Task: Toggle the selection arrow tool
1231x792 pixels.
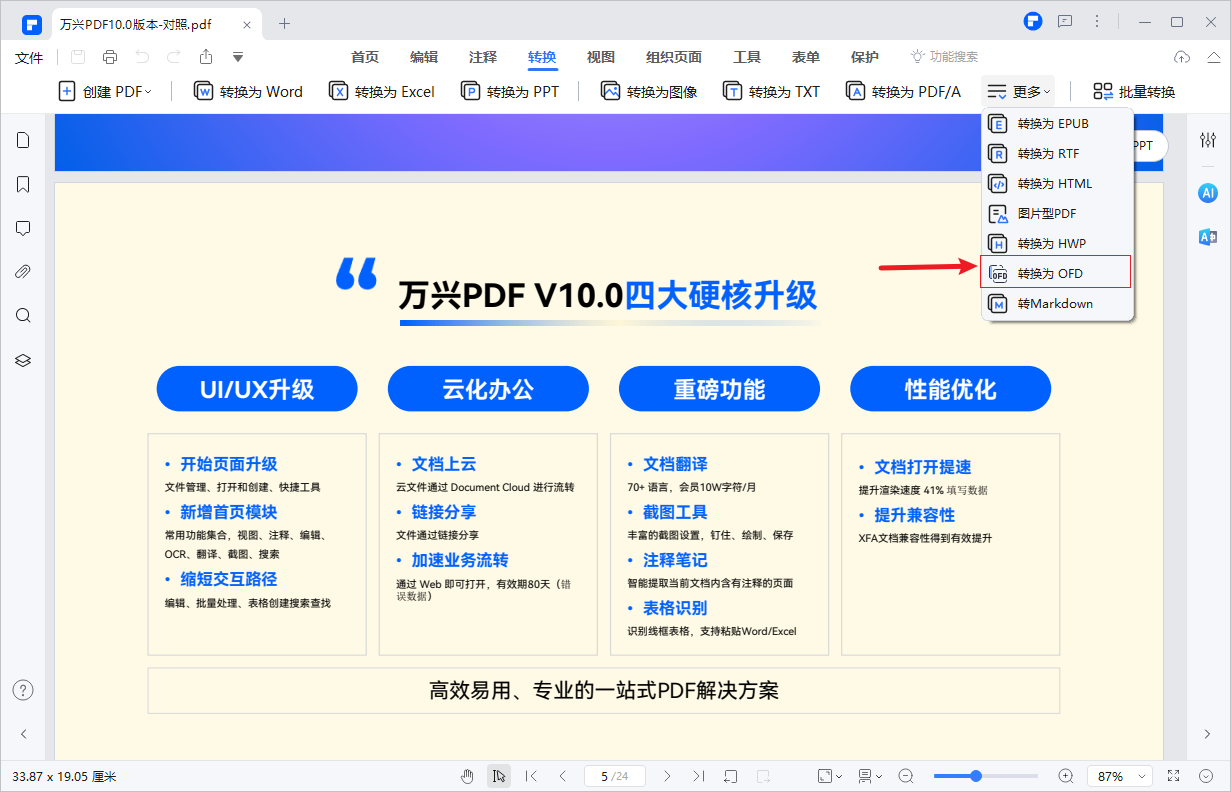Action: 498,775
